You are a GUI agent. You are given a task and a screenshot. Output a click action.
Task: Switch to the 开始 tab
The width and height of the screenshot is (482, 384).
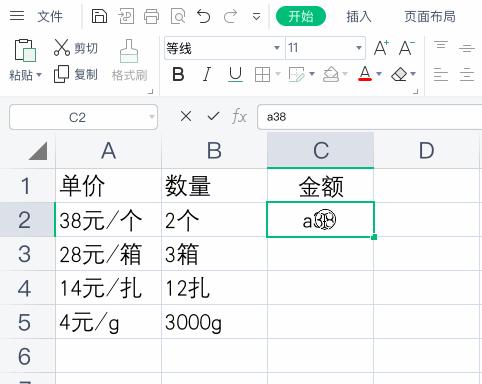[x=301, y=16]
